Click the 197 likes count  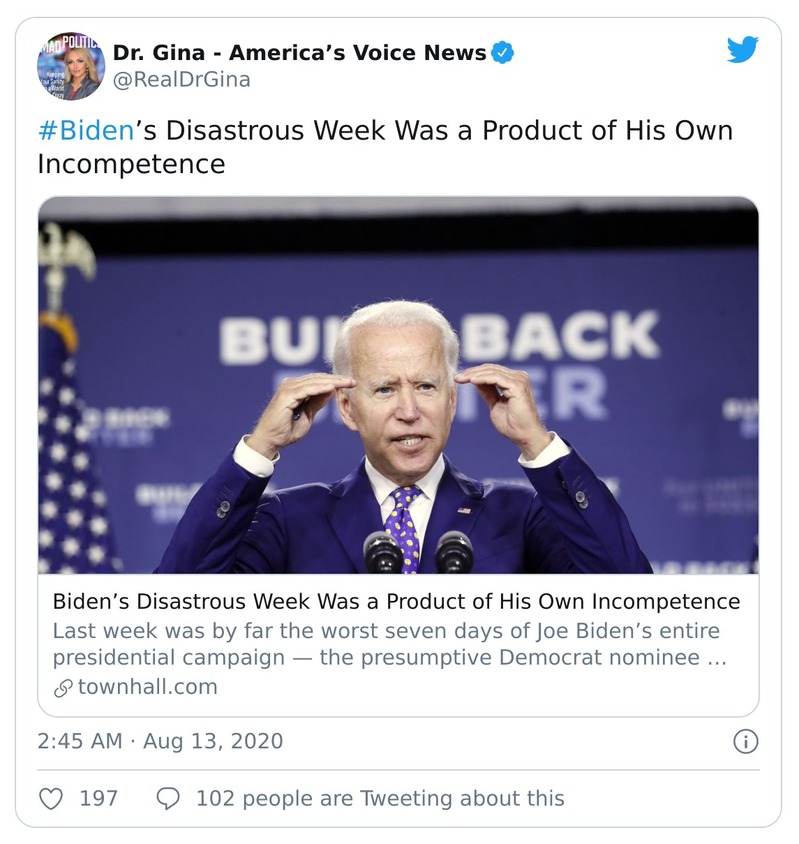point(98,798)
